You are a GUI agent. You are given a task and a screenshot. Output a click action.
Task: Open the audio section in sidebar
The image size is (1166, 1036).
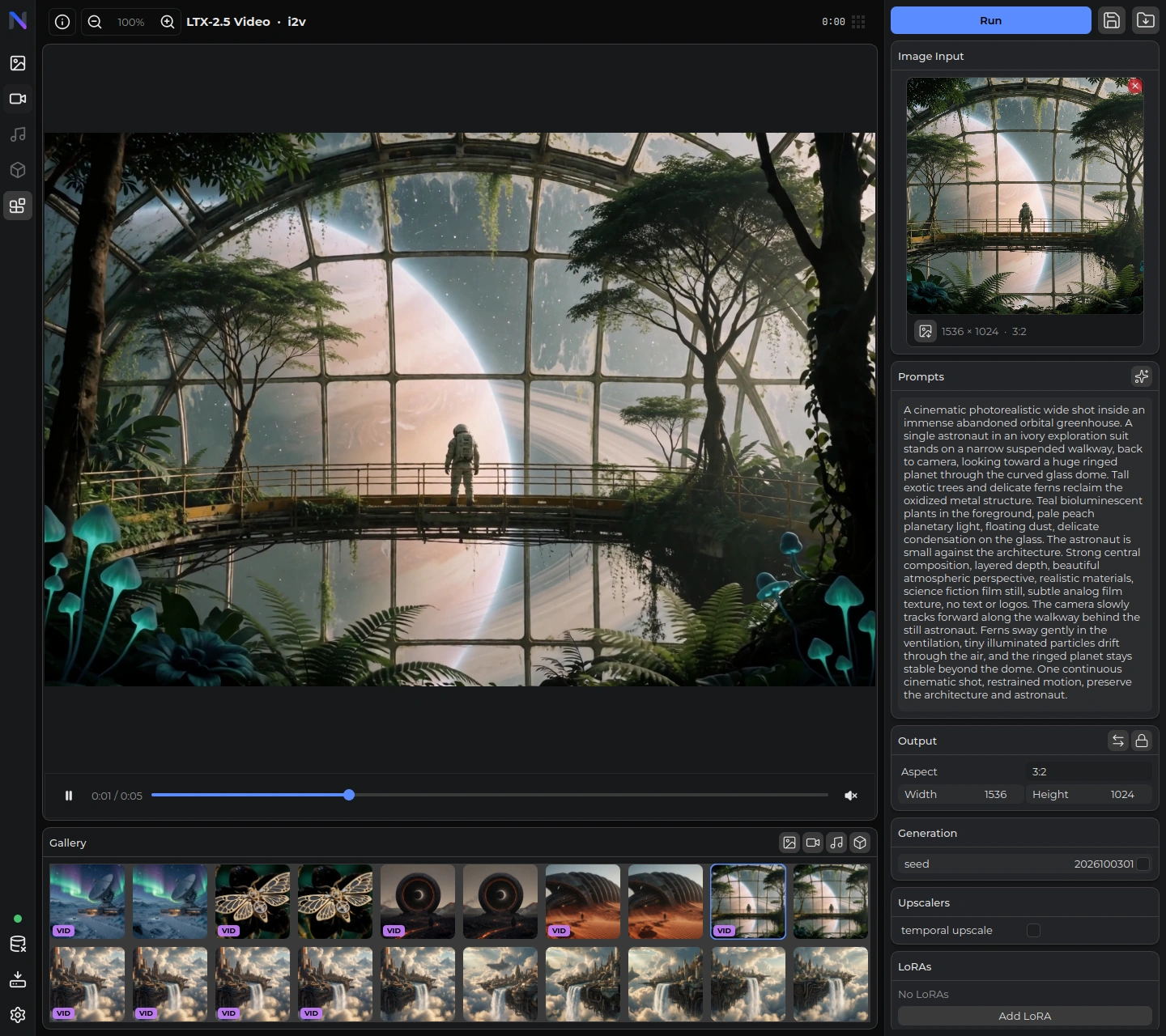(x=18, y=134)
